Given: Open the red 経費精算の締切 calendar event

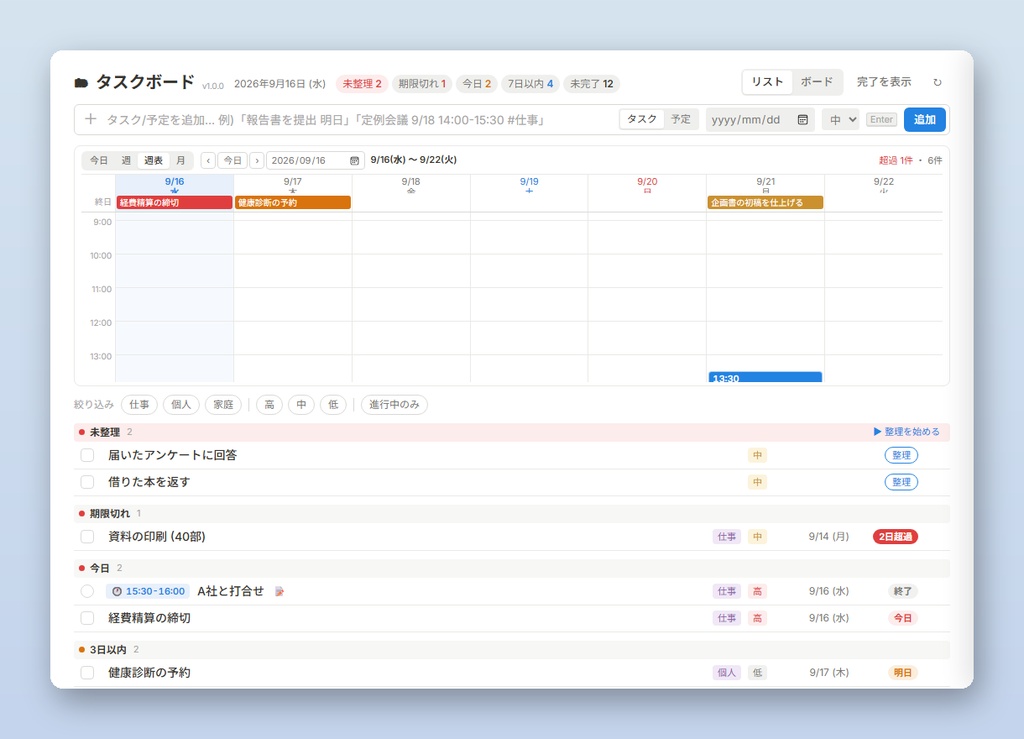Looking at the screenshot, I should tap(174, 202).
